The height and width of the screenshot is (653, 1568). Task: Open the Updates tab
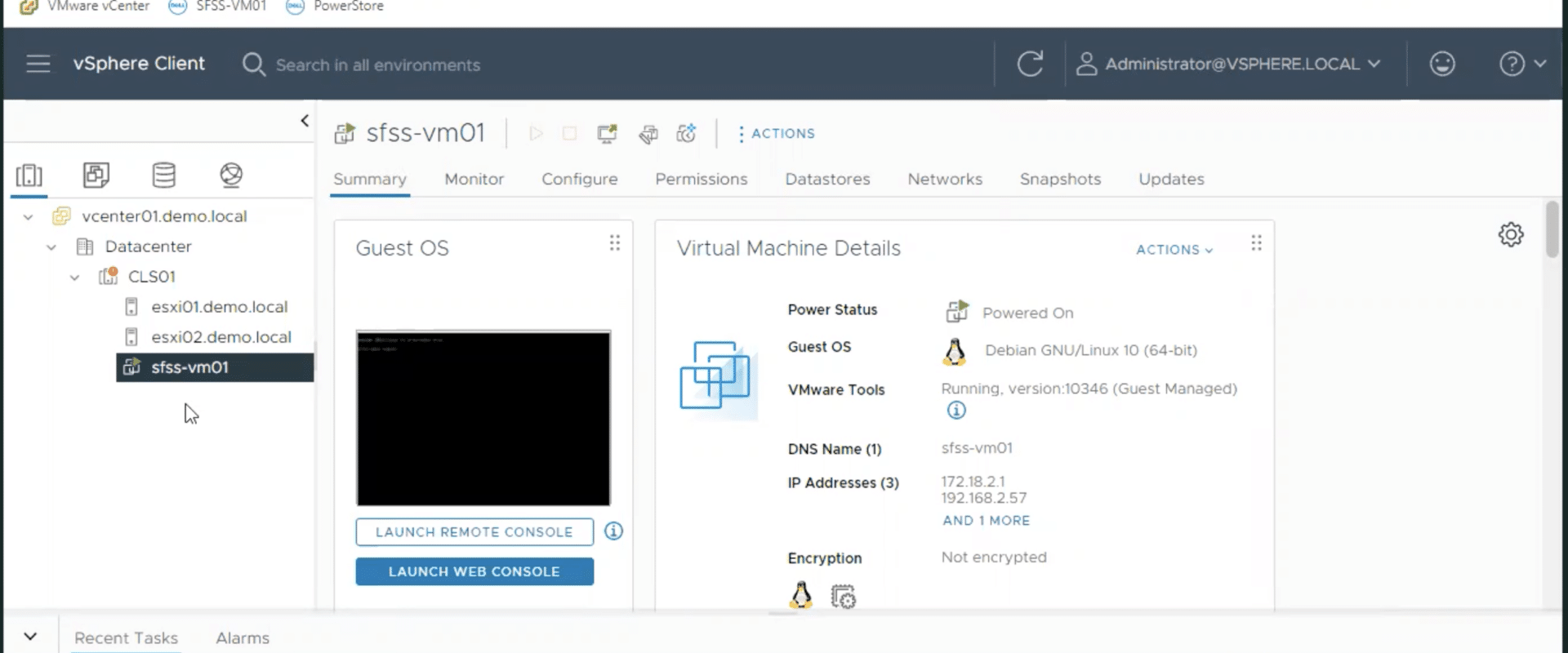1171,179
